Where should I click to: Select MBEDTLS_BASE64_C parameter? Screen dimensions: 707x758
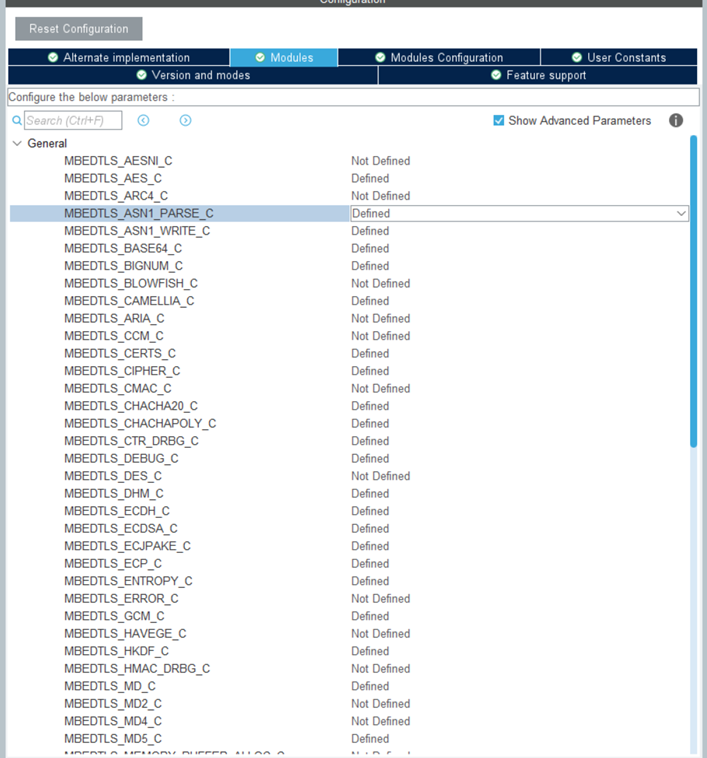coord(123,248)
